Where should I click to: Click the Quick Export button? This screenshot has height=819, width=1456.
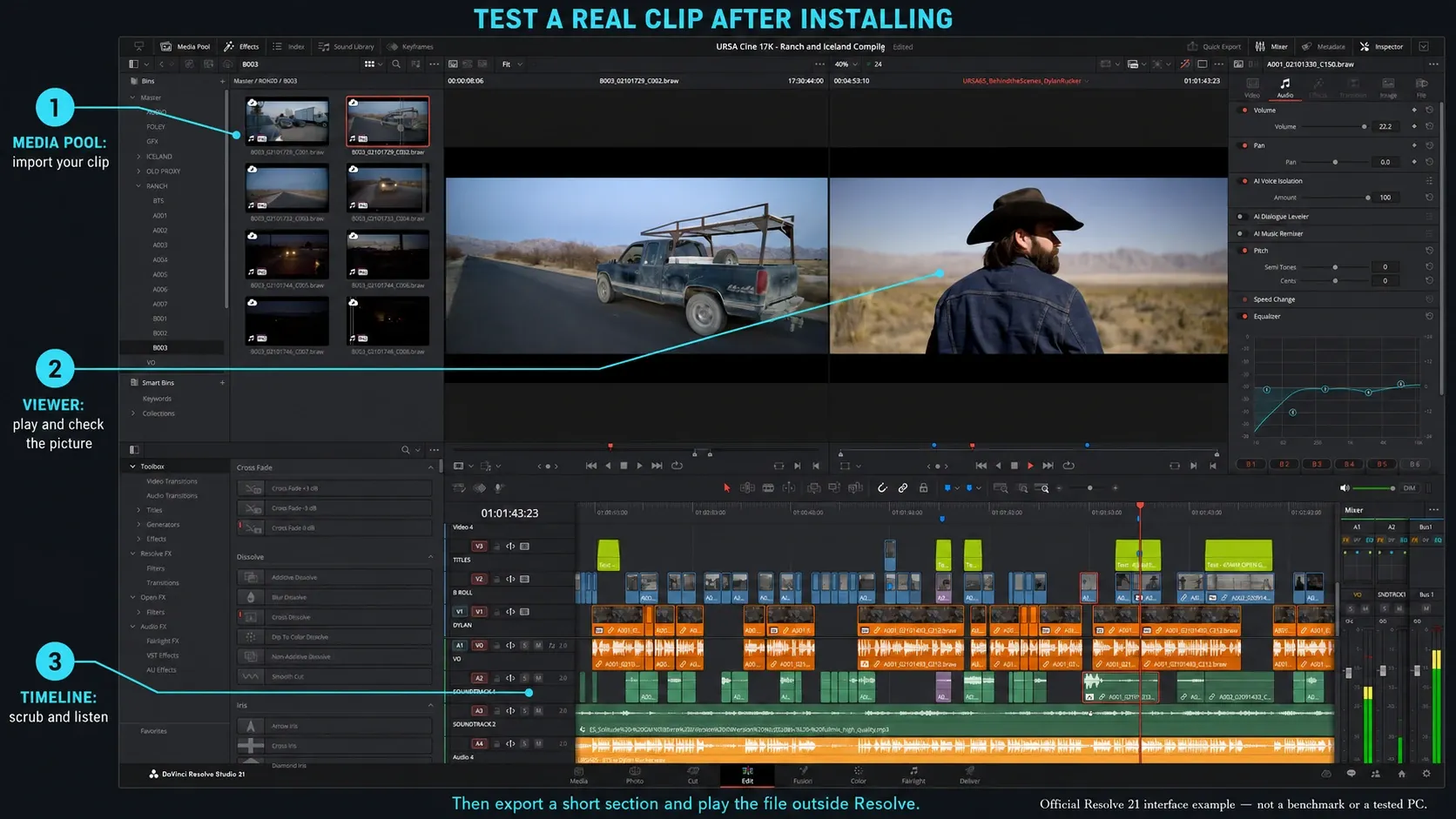click(x=1214, y=46)
